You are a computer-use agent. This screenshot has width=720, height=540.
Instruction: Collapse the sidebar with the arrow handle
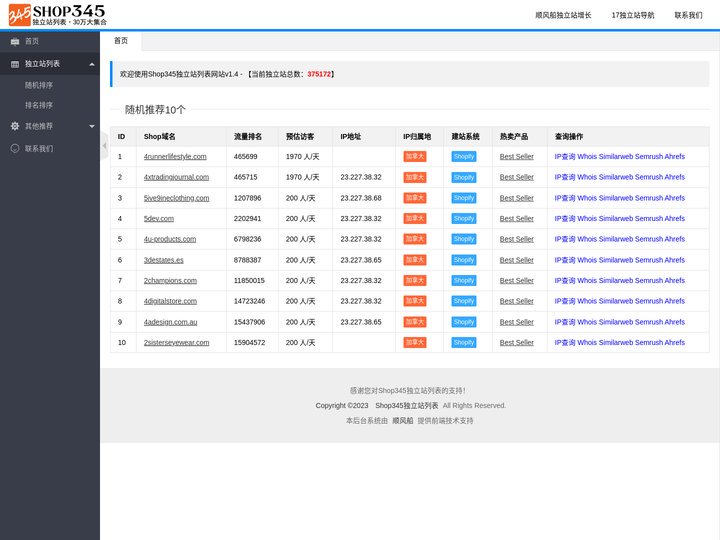[104, 146]
